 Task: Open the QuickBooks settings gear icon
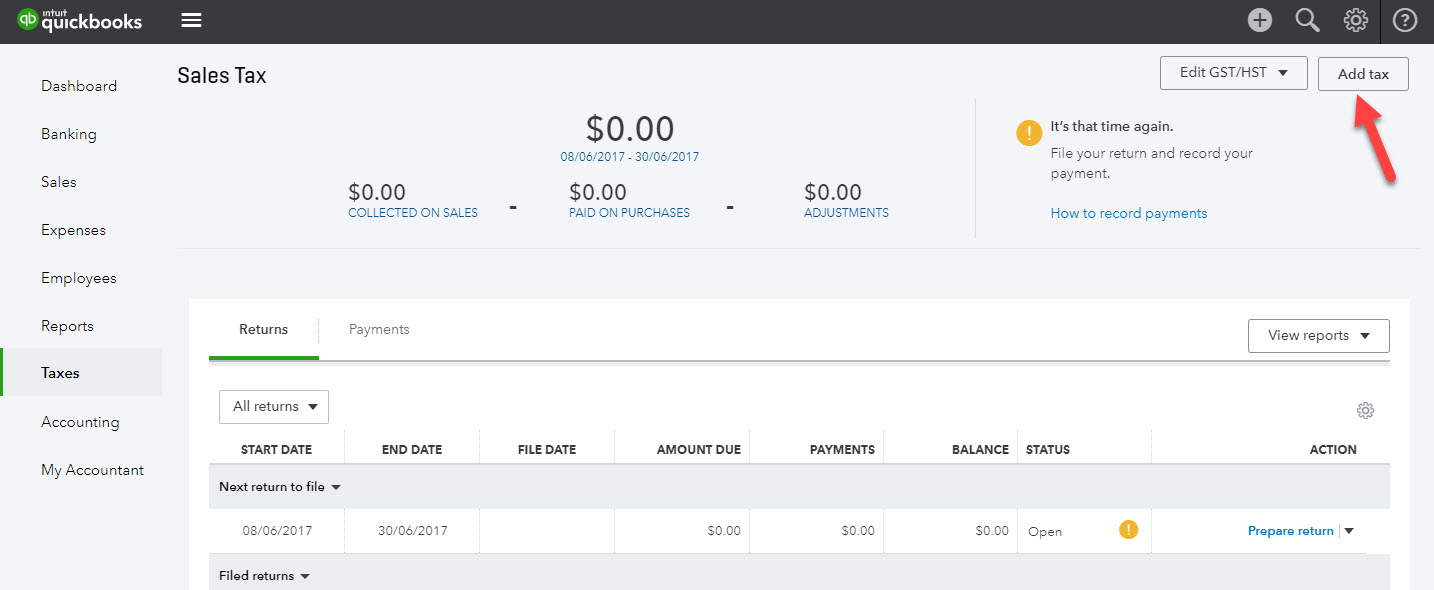[1355, 19]
